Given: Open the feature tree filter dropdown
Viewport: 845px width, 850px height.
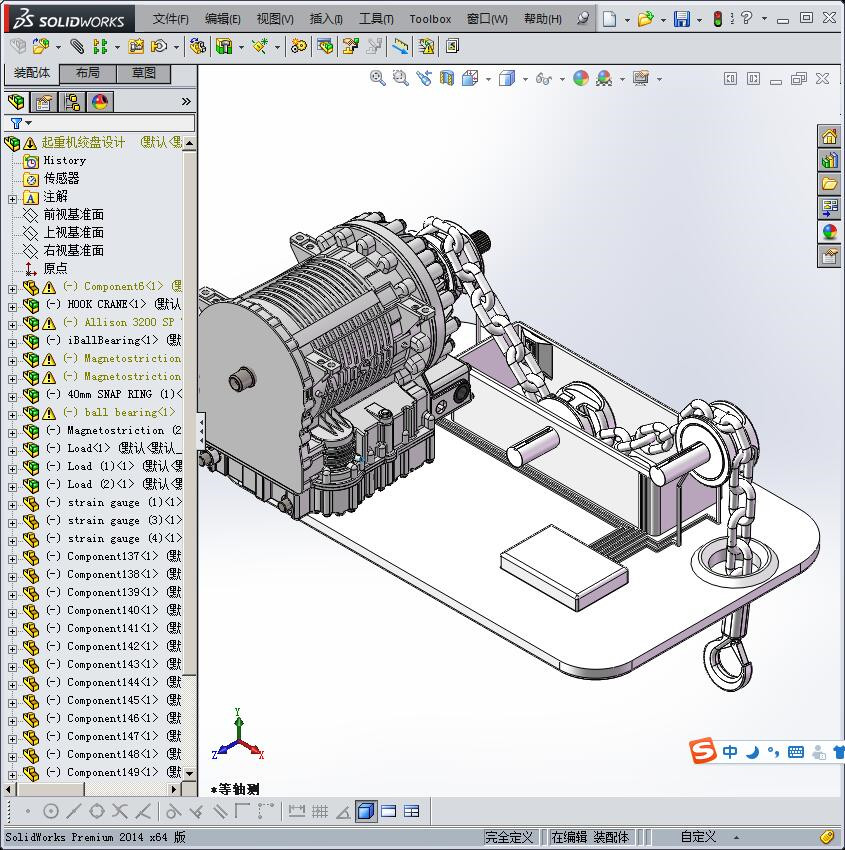Looking at the screenshot, I should [20, 123].
